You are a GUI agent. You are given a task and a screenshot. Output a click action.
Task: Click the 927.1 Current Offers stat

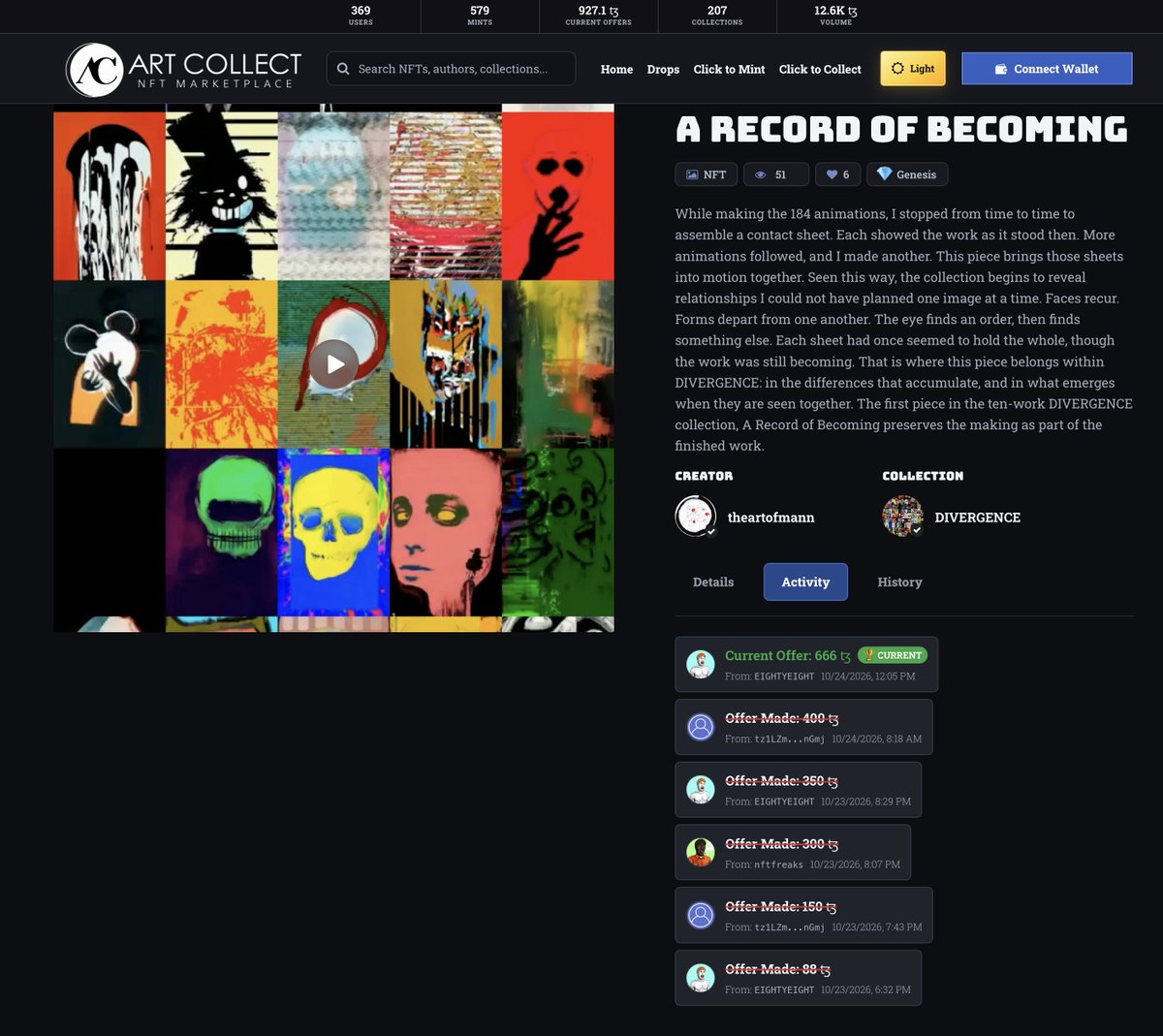(598, 16)
